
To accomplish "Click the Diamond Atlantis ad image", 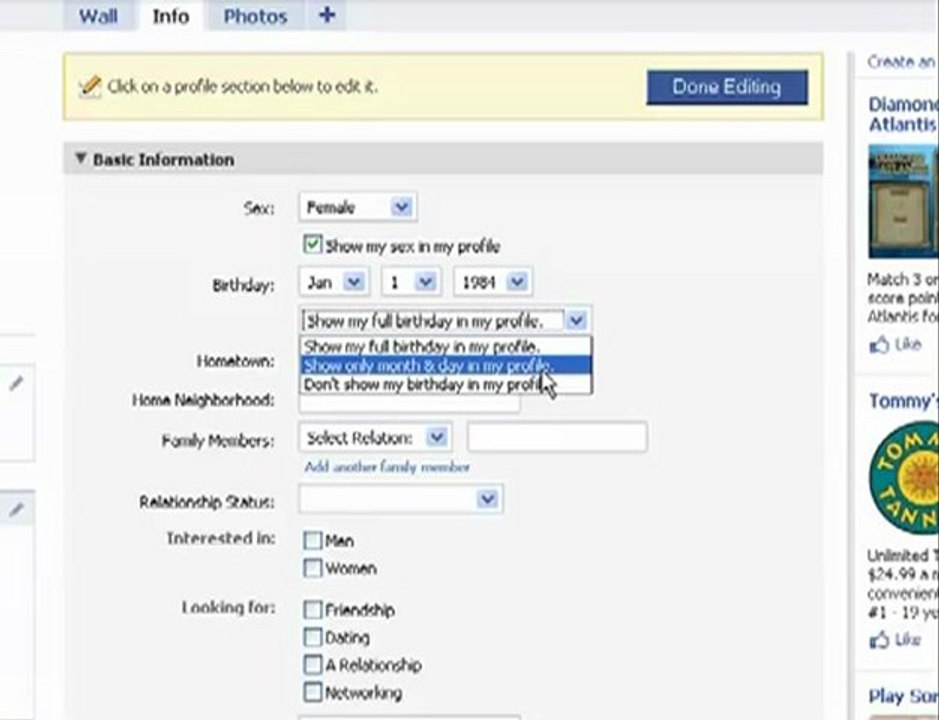I will click(903, 201).
